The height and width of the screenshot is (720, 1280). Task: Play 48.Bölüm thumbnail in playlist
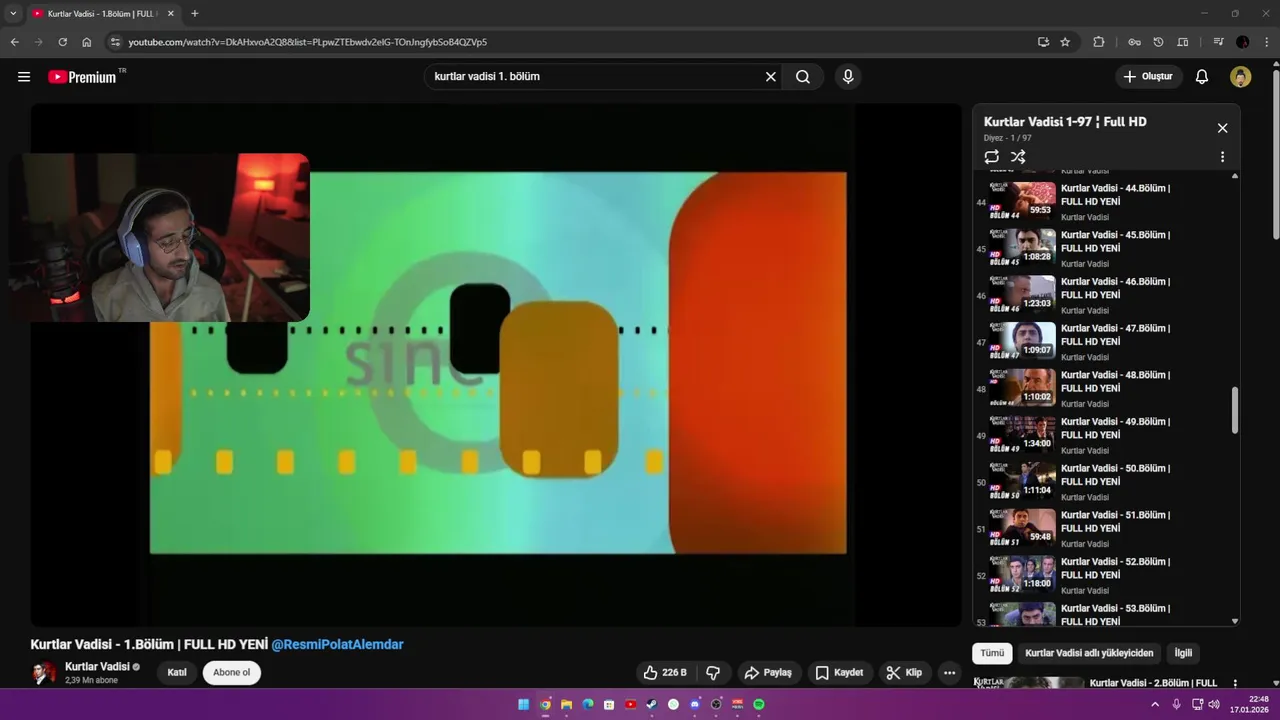tap(1022, 388)
